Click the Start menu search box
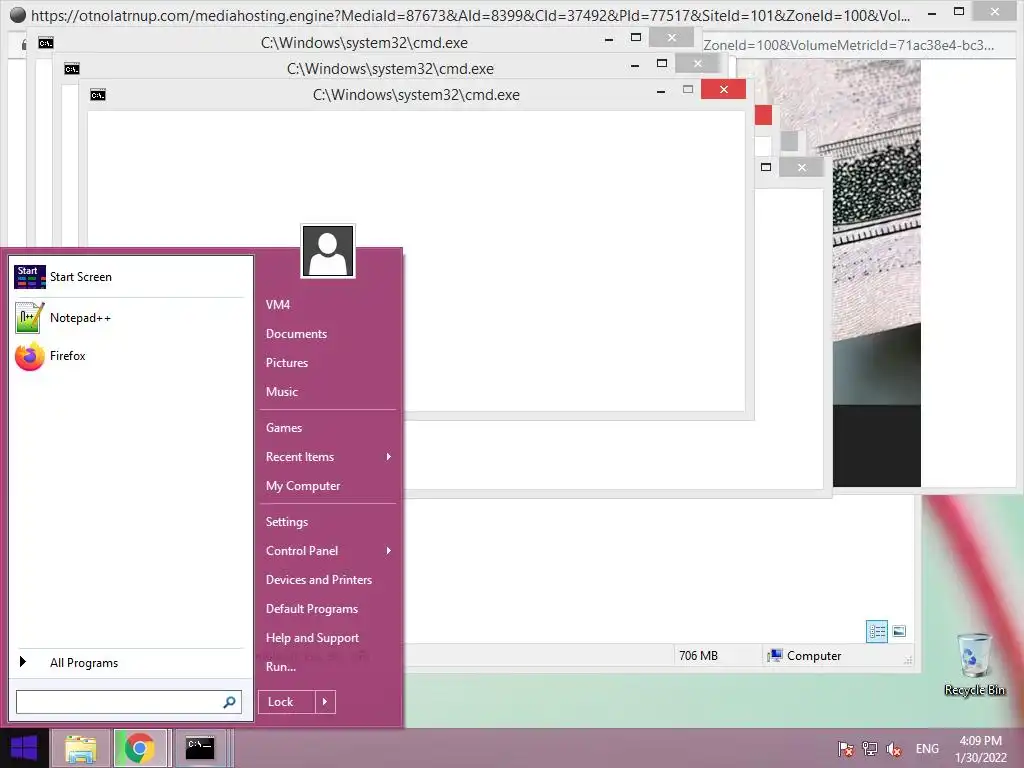Screen dimensions: 1024x768 pyautogui.click(x=129, y=702)
